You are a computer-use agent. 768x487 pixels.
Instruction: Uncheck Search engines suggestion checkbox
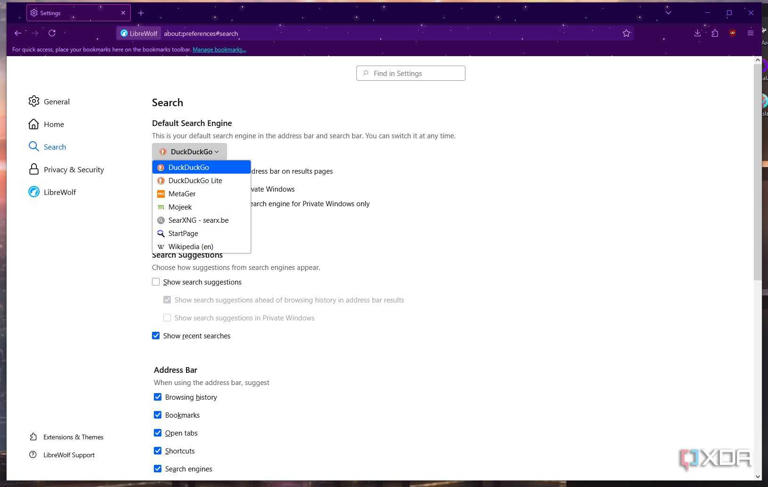click(158, 468)
